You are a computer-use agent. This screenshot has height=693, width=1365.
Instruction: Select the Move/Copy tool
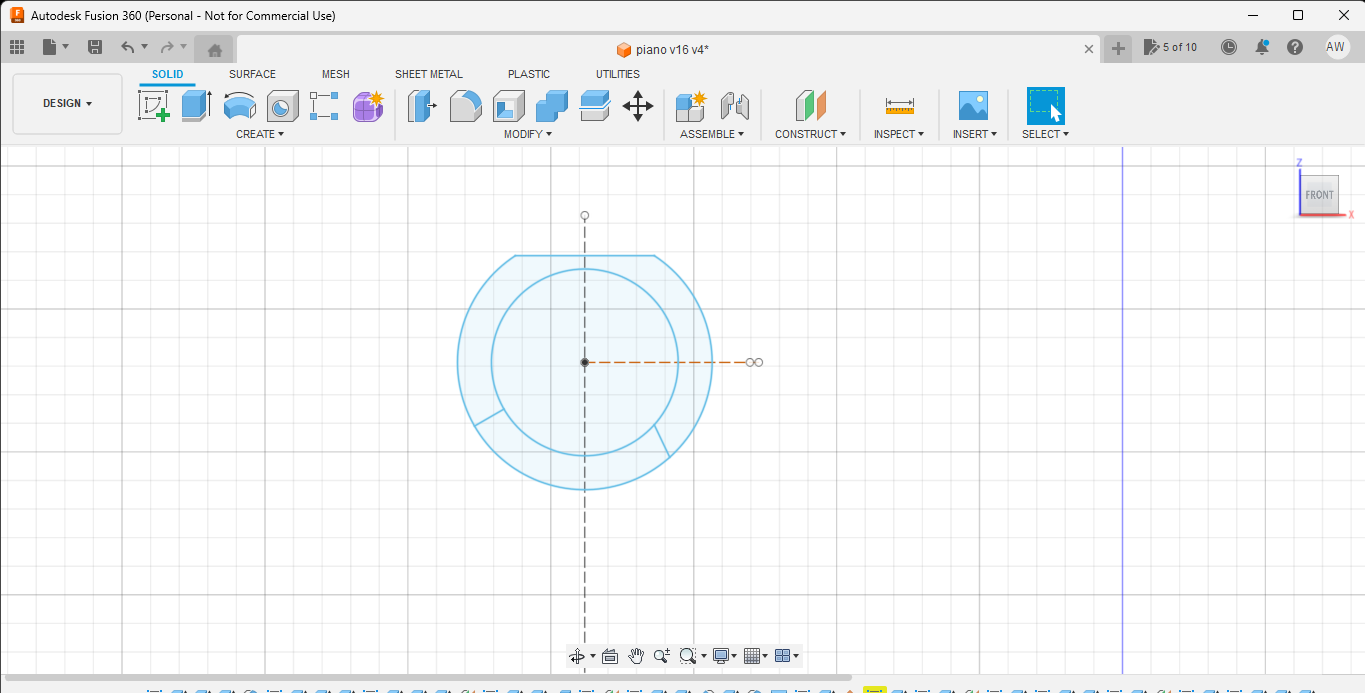pyautogui.click(x=638, y=105)
